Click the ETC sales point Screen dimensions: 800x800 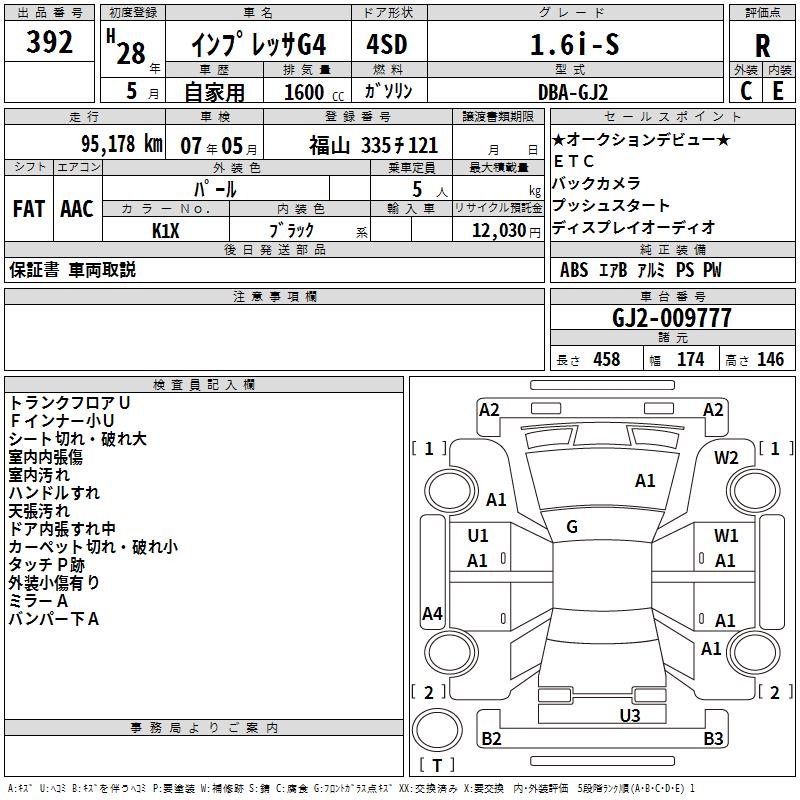pos(573,161)
